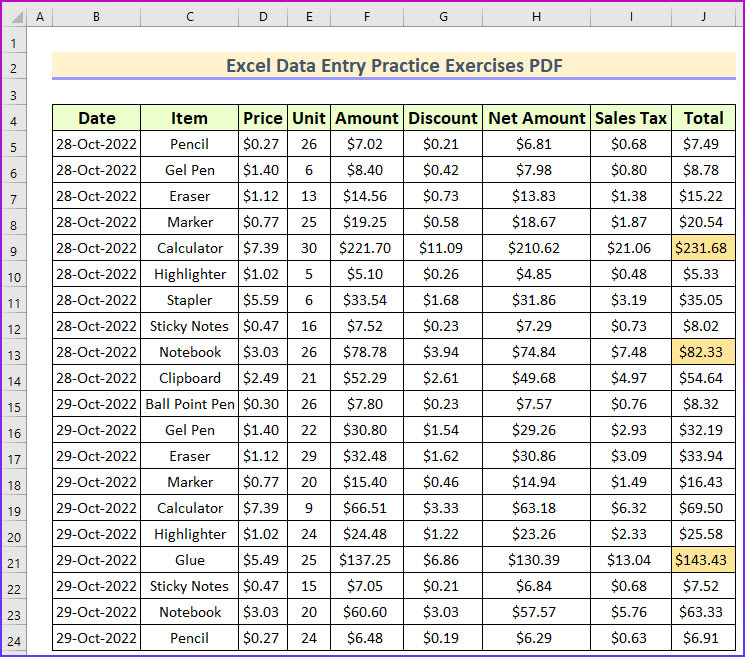Select the $221.70 amount cell
This screenshot has height=657, width=745.
(367, 248)
